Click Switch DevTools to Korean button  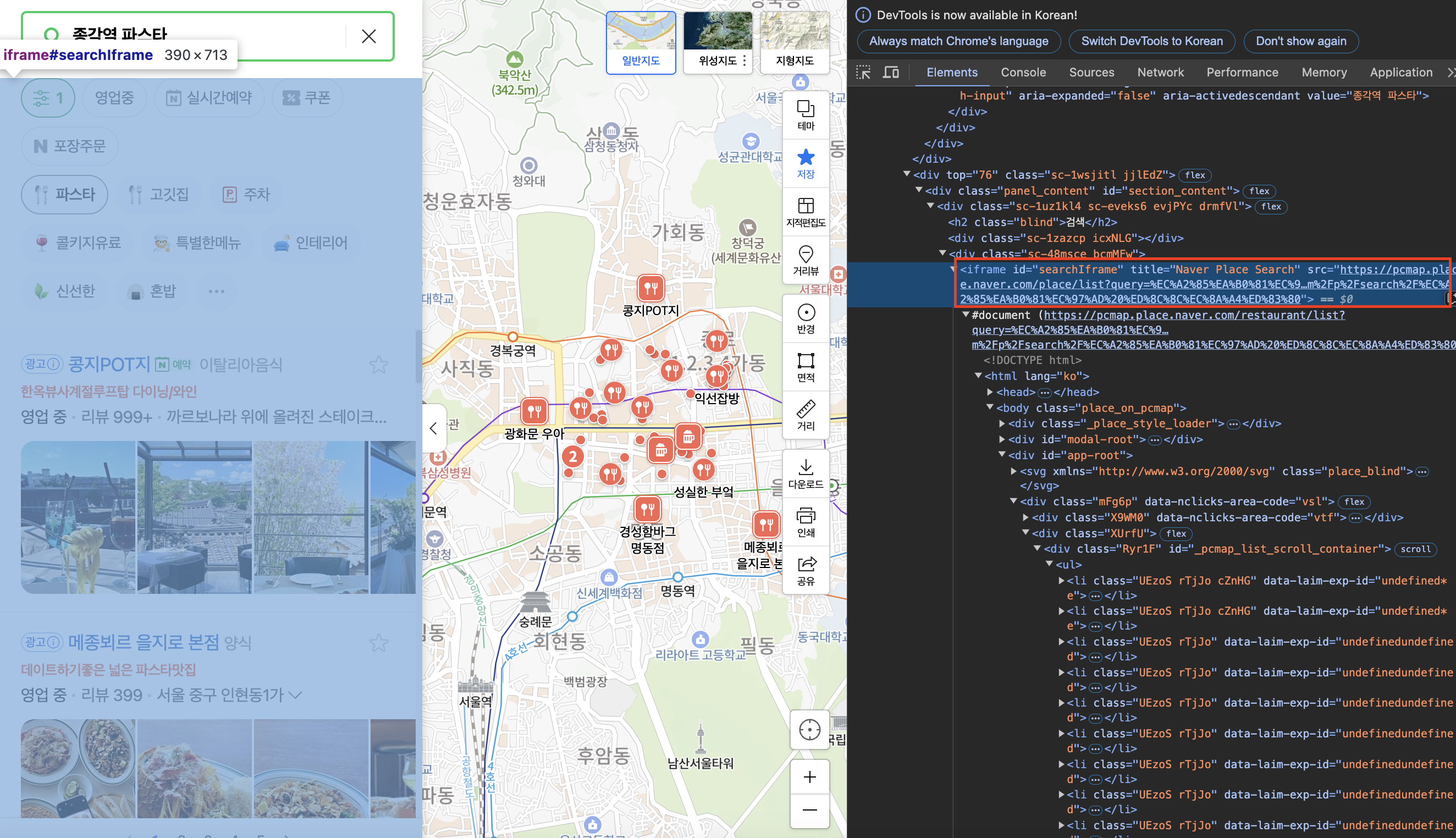[1151, 41]
